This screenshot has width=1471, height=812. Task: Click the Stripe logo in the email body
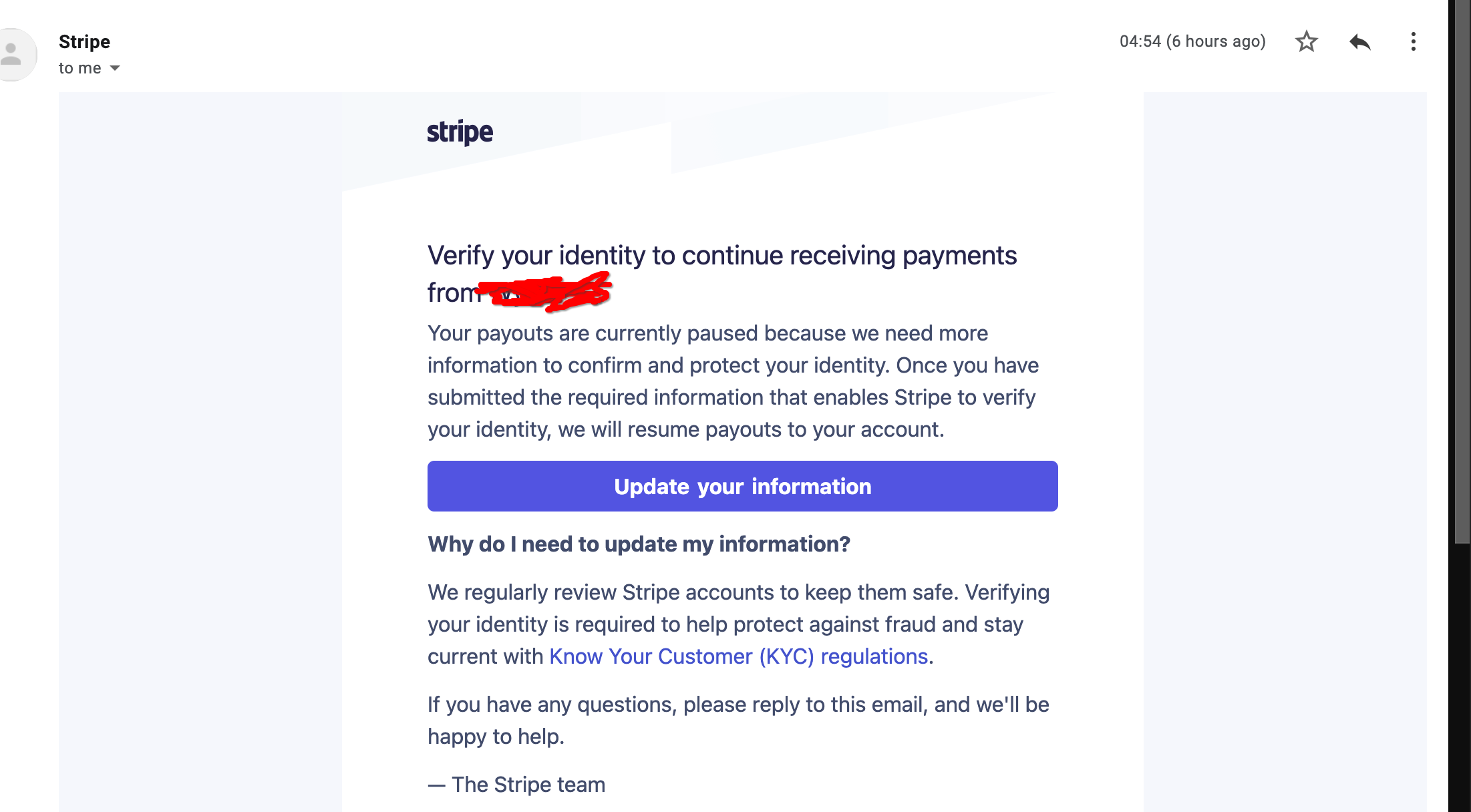(460, 131)
